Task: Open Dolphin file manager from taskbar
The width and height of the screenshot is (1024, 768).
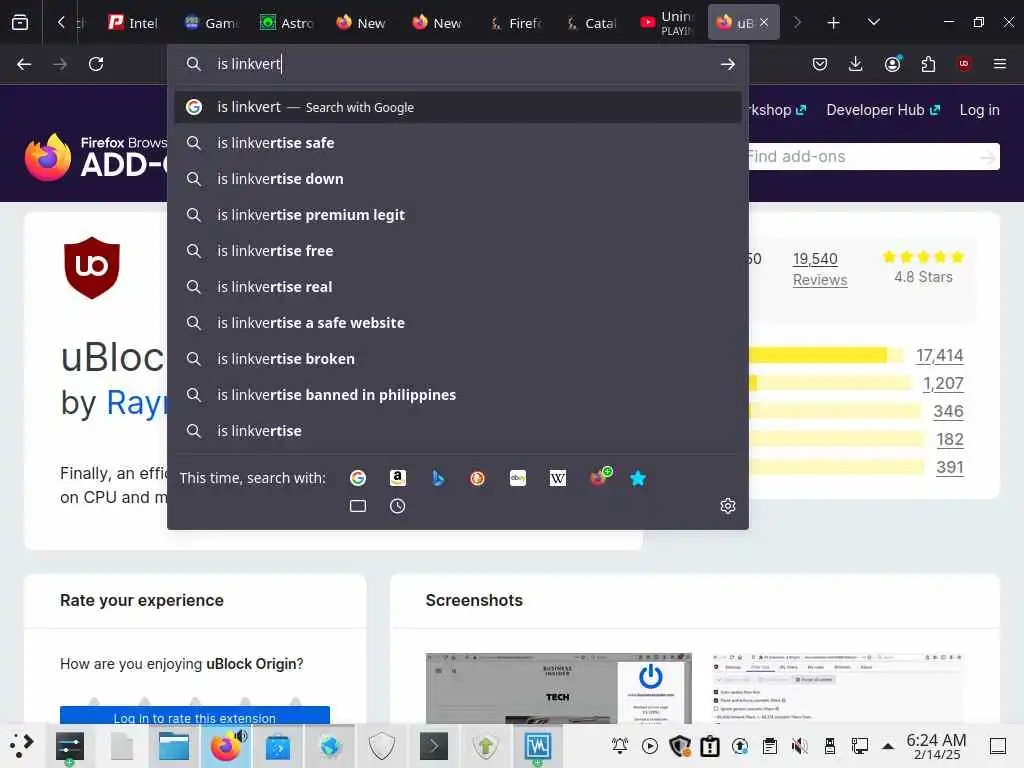Action: pos(174,746)
